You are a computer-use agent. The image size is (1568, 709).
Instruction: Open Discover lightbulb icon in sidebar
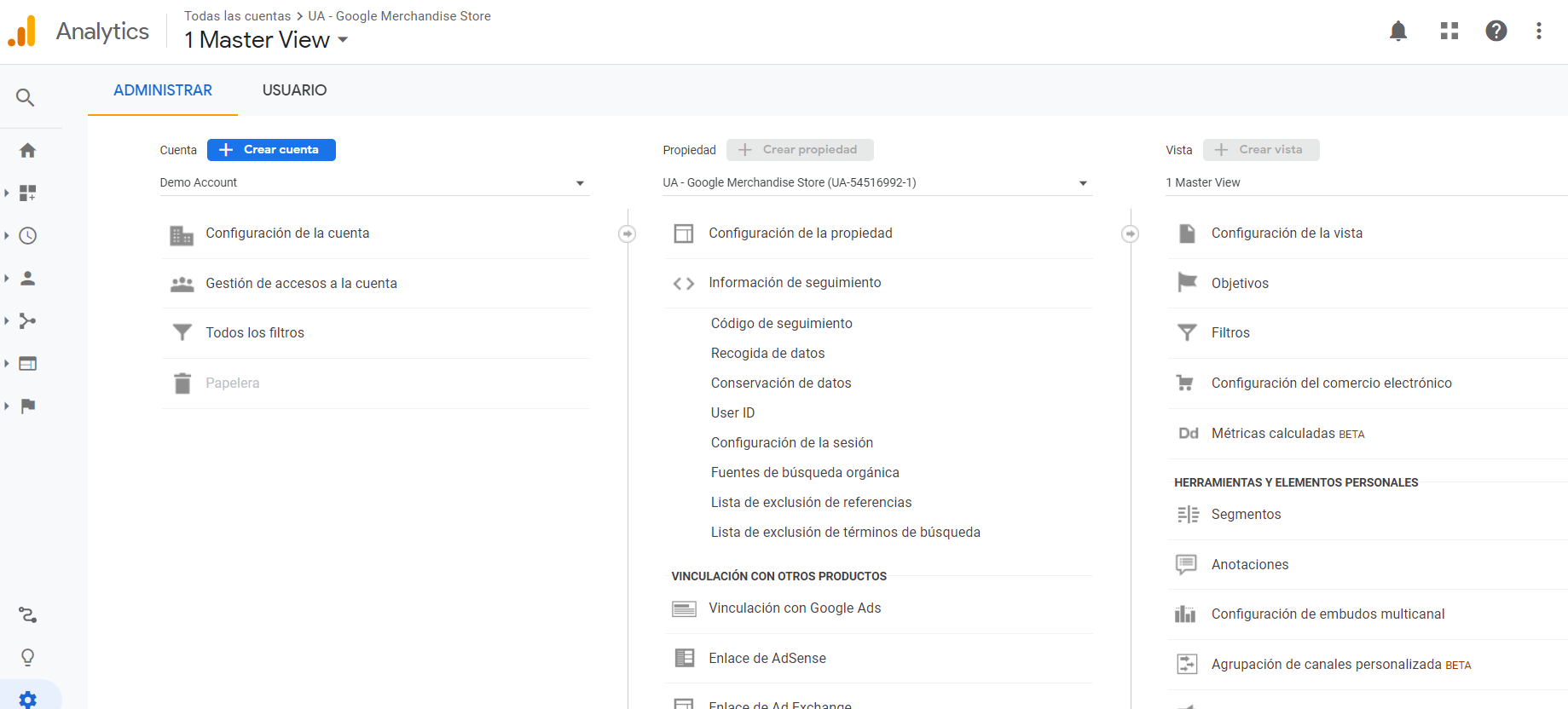point(27,658)
